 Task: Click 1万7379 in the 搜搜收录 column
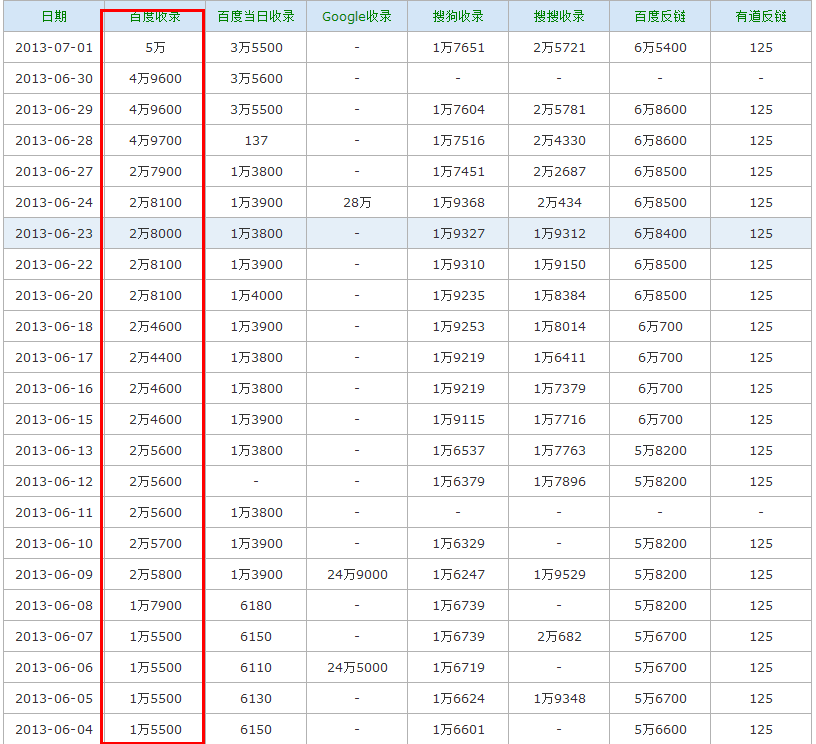click(x=559, y=389)
